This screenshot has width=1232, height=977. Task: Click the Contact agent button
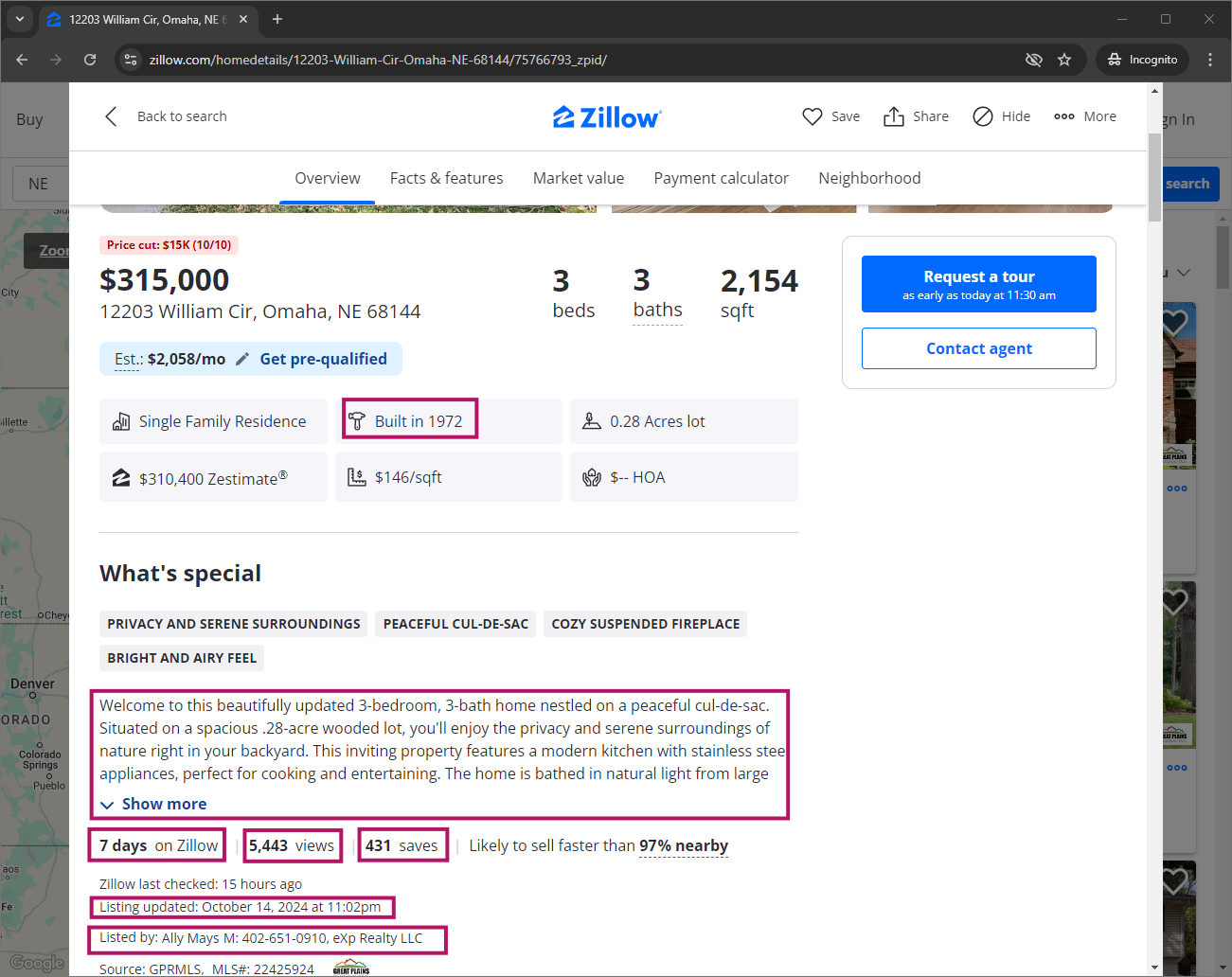978,348
